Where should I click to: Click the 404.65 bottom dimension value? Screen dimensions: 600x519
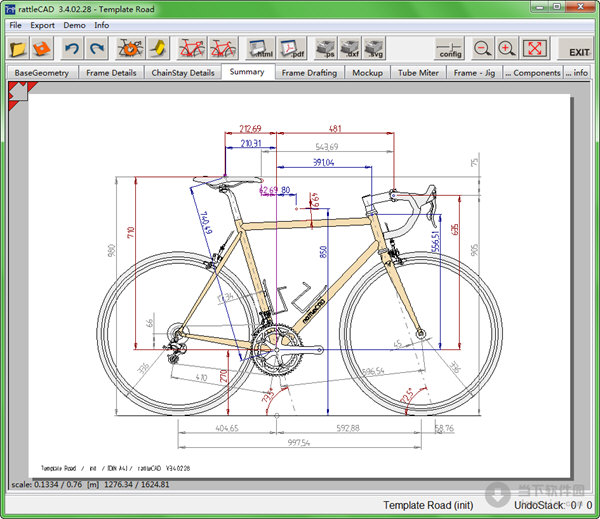click(227, 428)
